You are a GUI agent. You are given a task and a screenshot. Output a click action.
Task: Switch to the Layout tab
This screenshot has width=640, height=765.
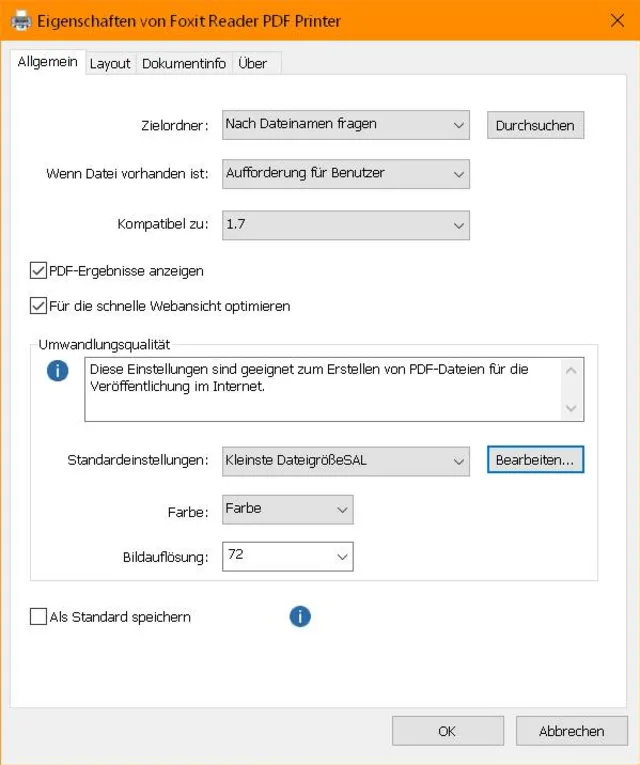pos(110,63)
